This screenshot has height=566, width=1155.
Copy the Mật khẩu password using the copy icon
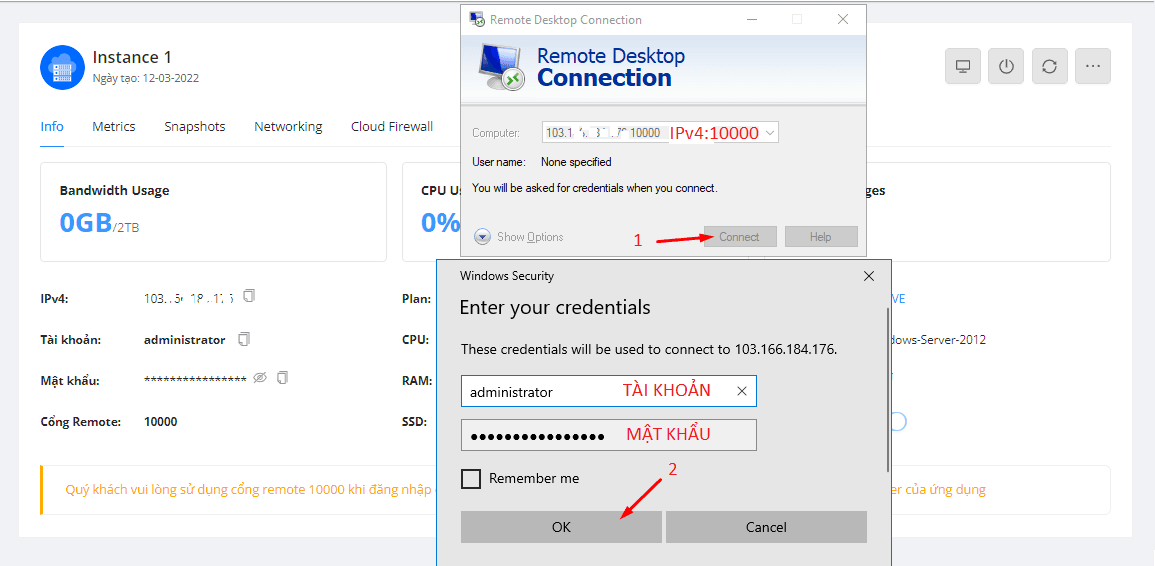coord(282,378)
